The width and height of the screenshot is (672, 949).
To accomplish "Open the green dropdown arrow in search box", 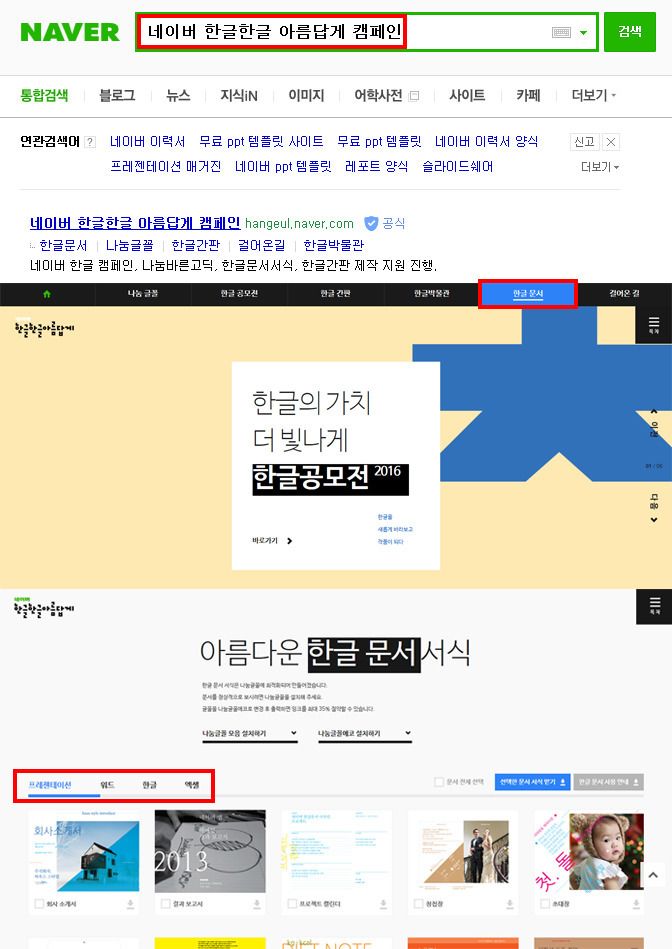I will click(584, 33).
